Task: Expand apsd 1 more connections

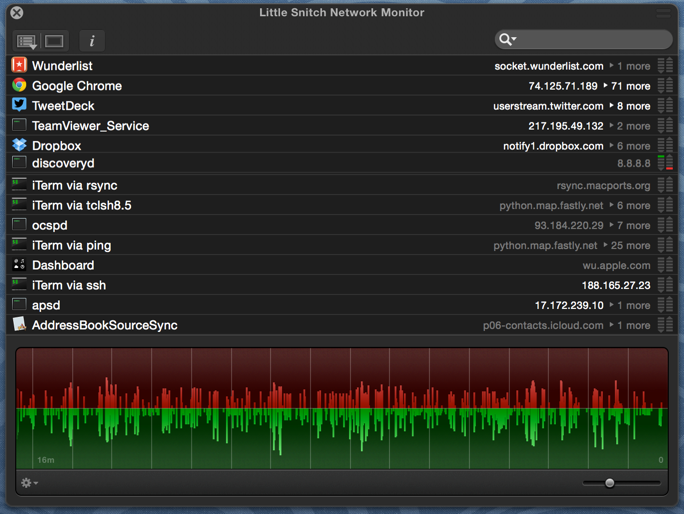Action: point(630,305)
